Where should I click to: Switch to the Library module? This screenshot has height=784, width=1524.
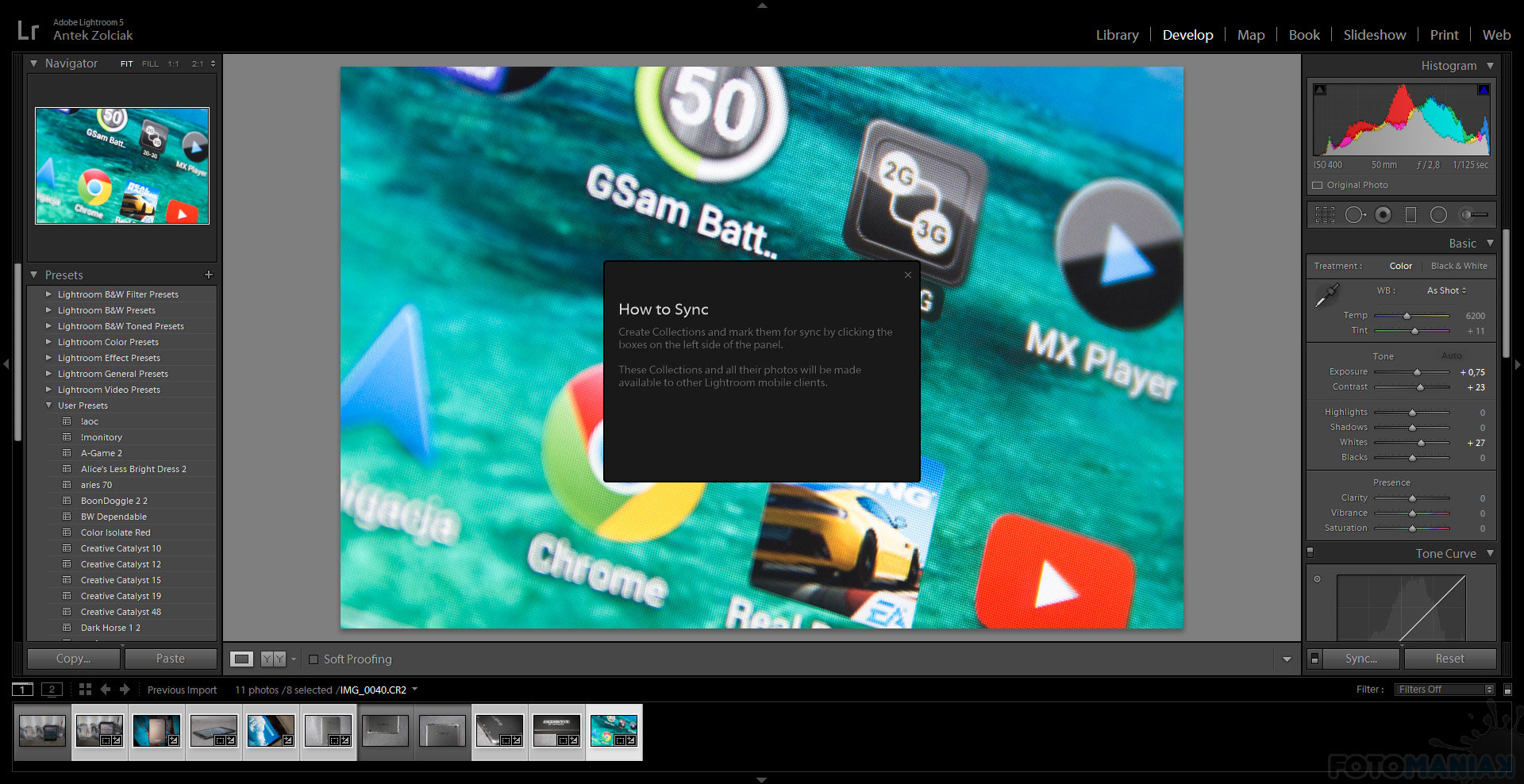[x=1117, y=35]
